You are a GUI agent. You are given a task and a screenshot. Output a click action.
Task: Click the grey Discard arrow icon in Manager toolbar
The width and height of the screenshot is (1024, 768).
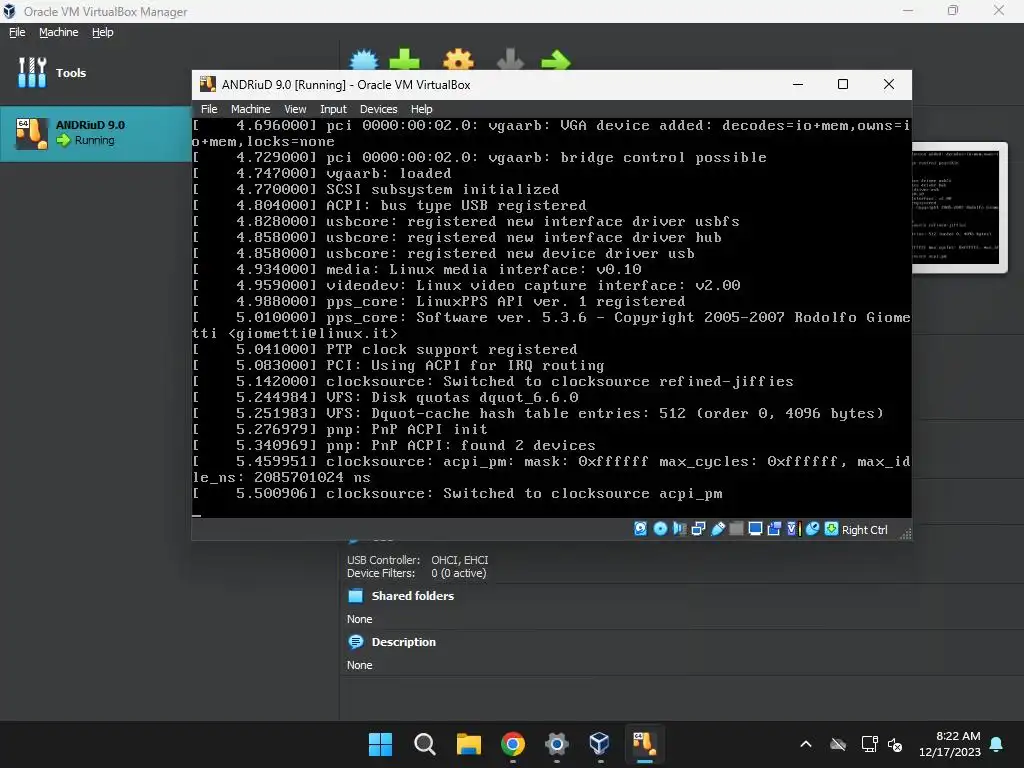coord(510,59)
